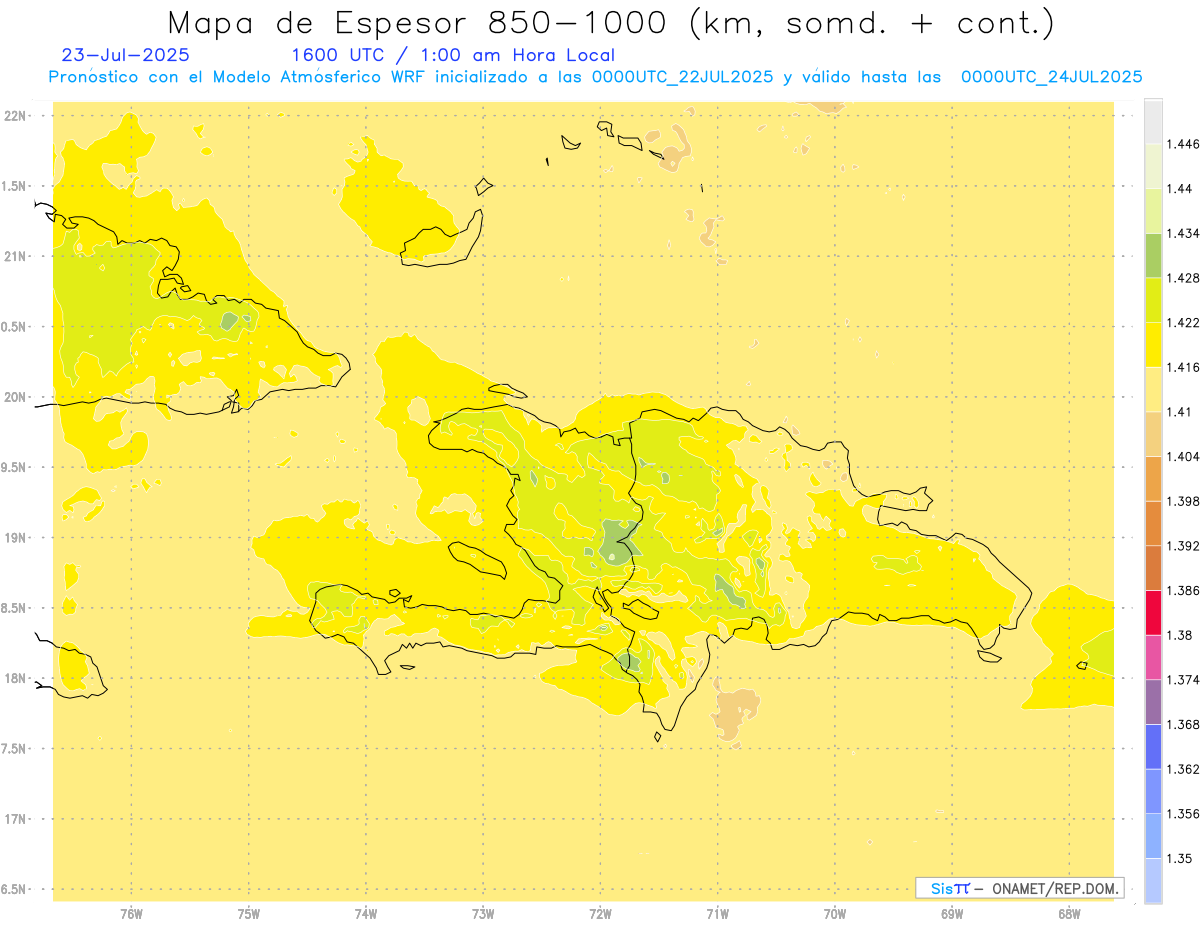Click the colorbar value '1.422'
The width and height of the screenshot is (1200, 927).
click(x=1183, y=322)
